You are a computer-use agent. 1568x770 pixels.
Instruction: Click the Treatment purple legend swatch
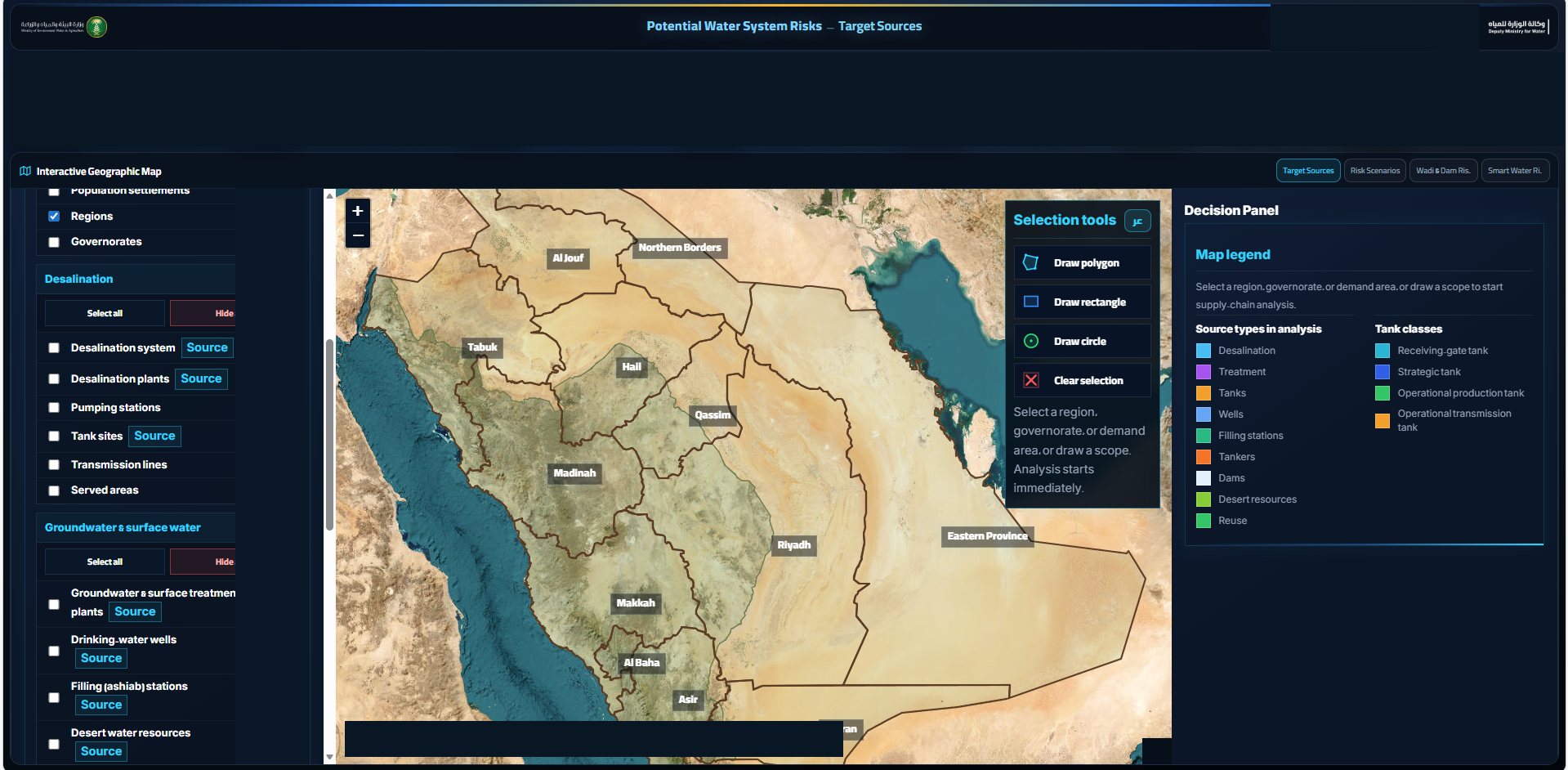click(x=1204, y=372)
